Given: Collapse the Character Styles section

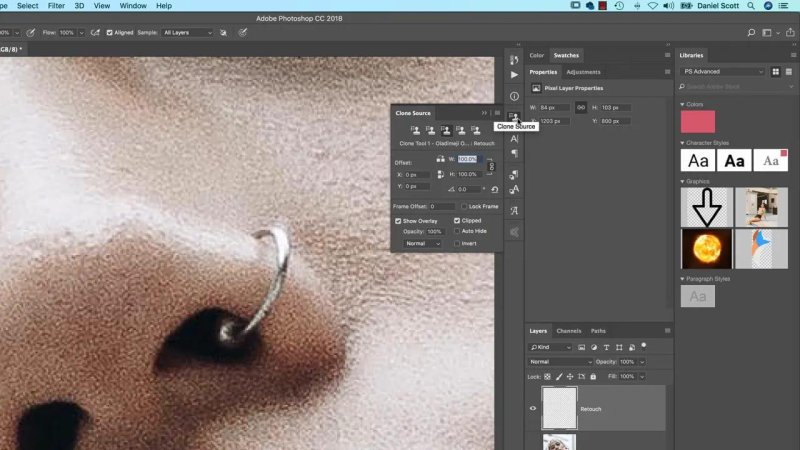Looking at the screenshot, I should pyautogui.click(x=683, y=143).
